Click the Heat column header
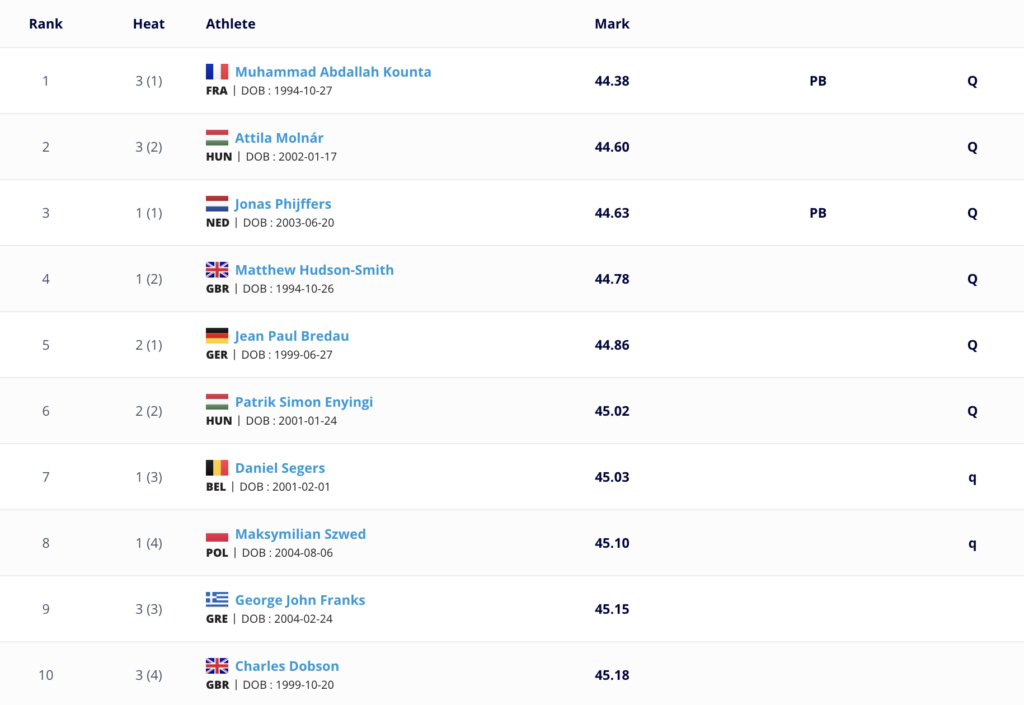1024x705 pixels. pyautogui.click(x=149, y=24)
